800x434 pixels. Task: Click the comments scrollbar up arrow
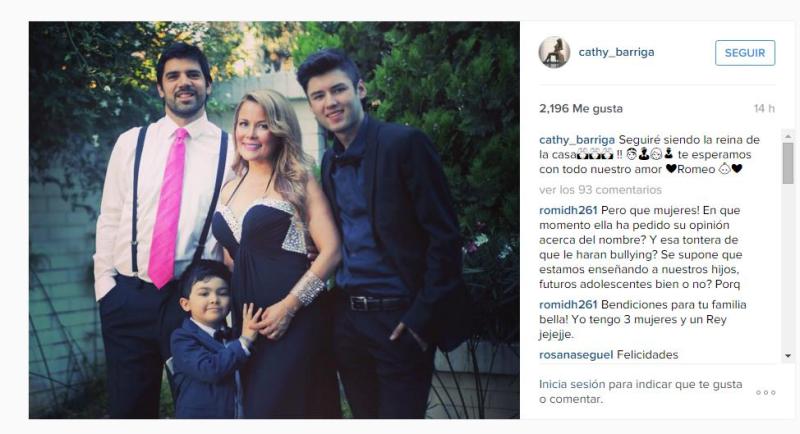pos(788,136)
